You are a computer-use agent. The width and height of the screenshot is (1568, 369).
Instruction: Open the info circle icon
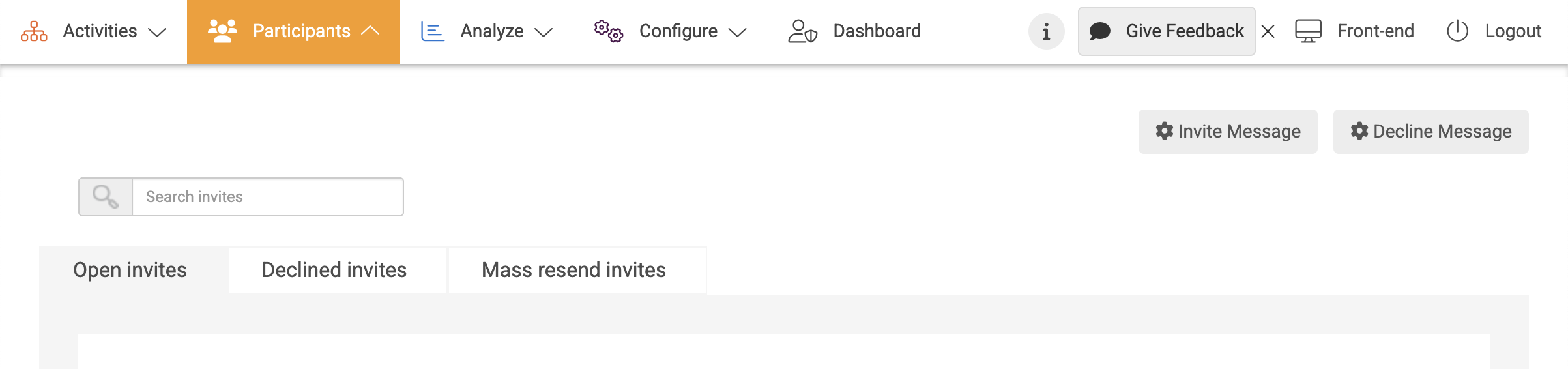1046,31
